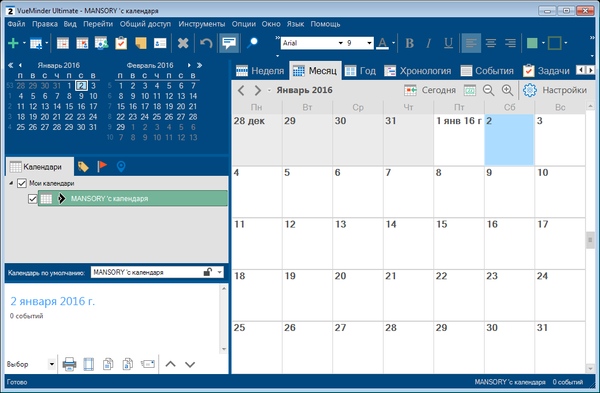Click the italic I icon
The image size is (600, 393).
tap(429, 43)
